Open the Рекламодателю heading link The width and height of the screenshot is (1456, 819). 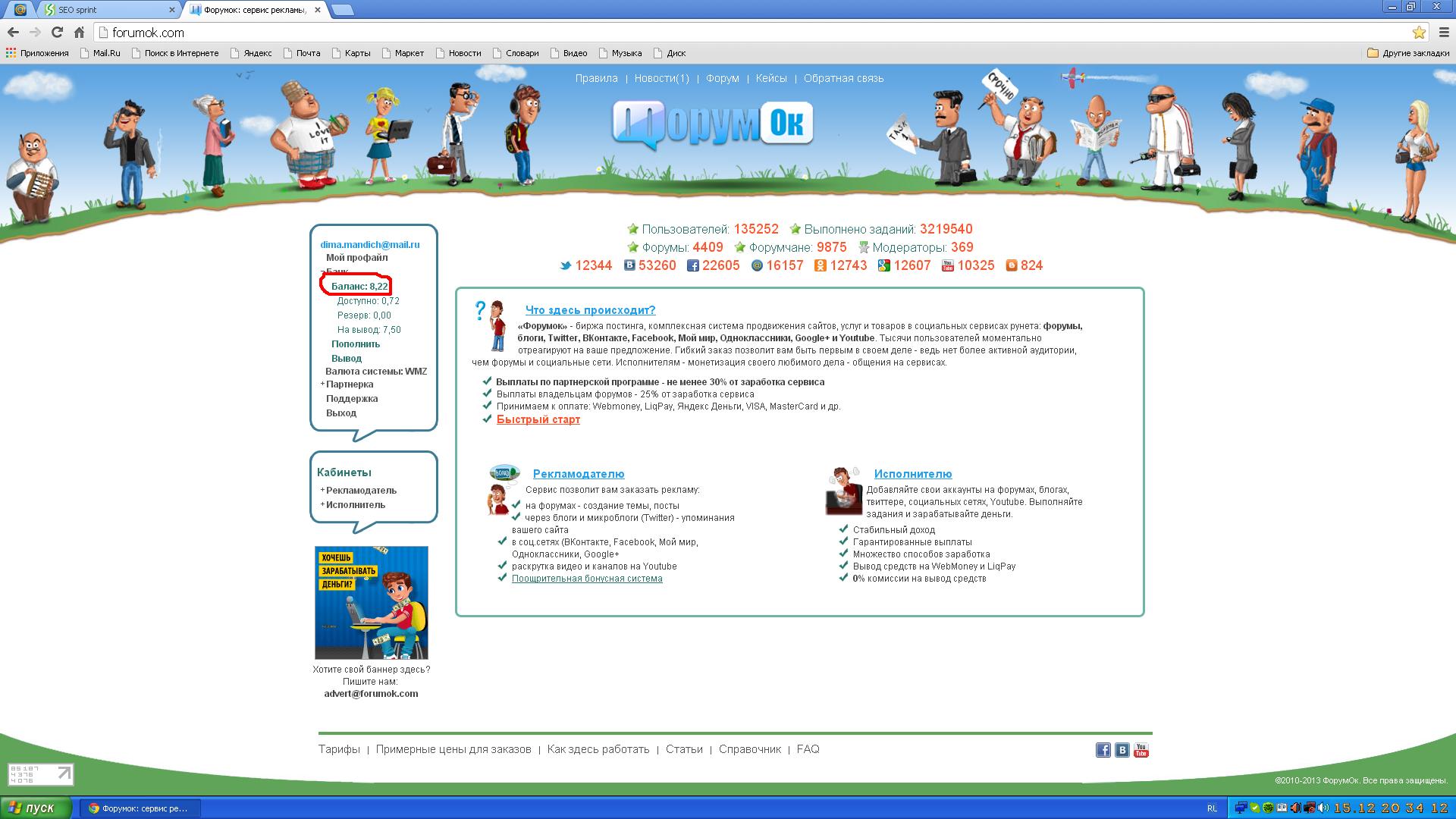click(x=579, y=474)
